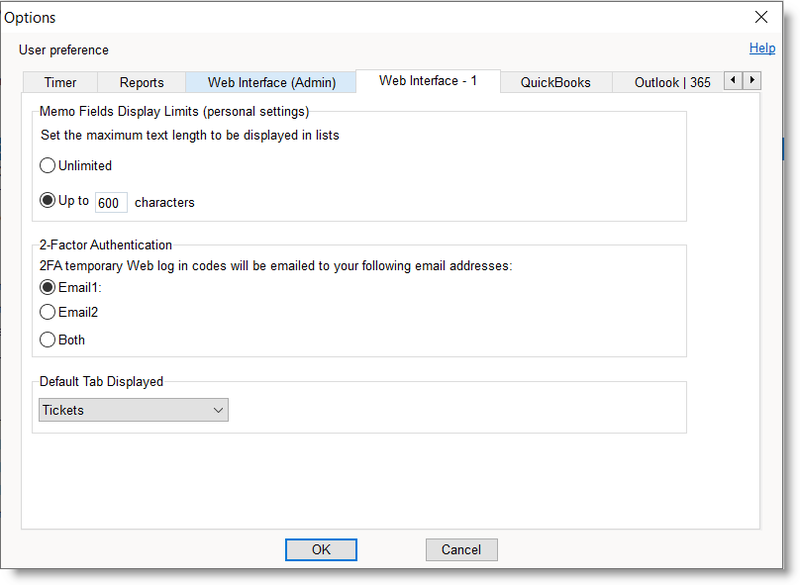Image resolution: width=800 pixels, height=585 pixels.
Task: Choose Email2 for 2FA codes
Action: [x=48, y=313]
